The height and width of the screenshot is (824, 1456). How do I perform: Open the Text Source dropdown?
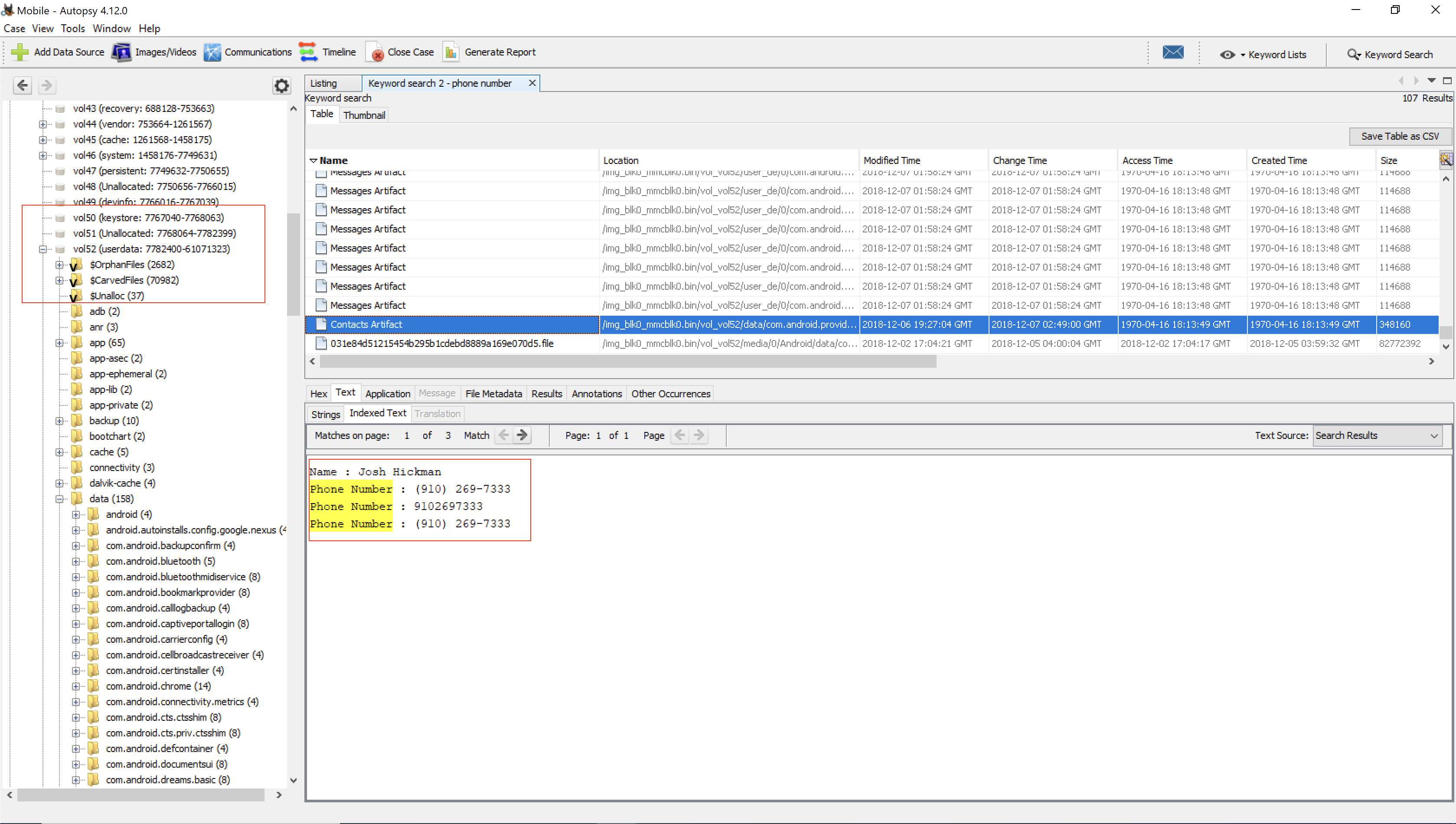1377,436
